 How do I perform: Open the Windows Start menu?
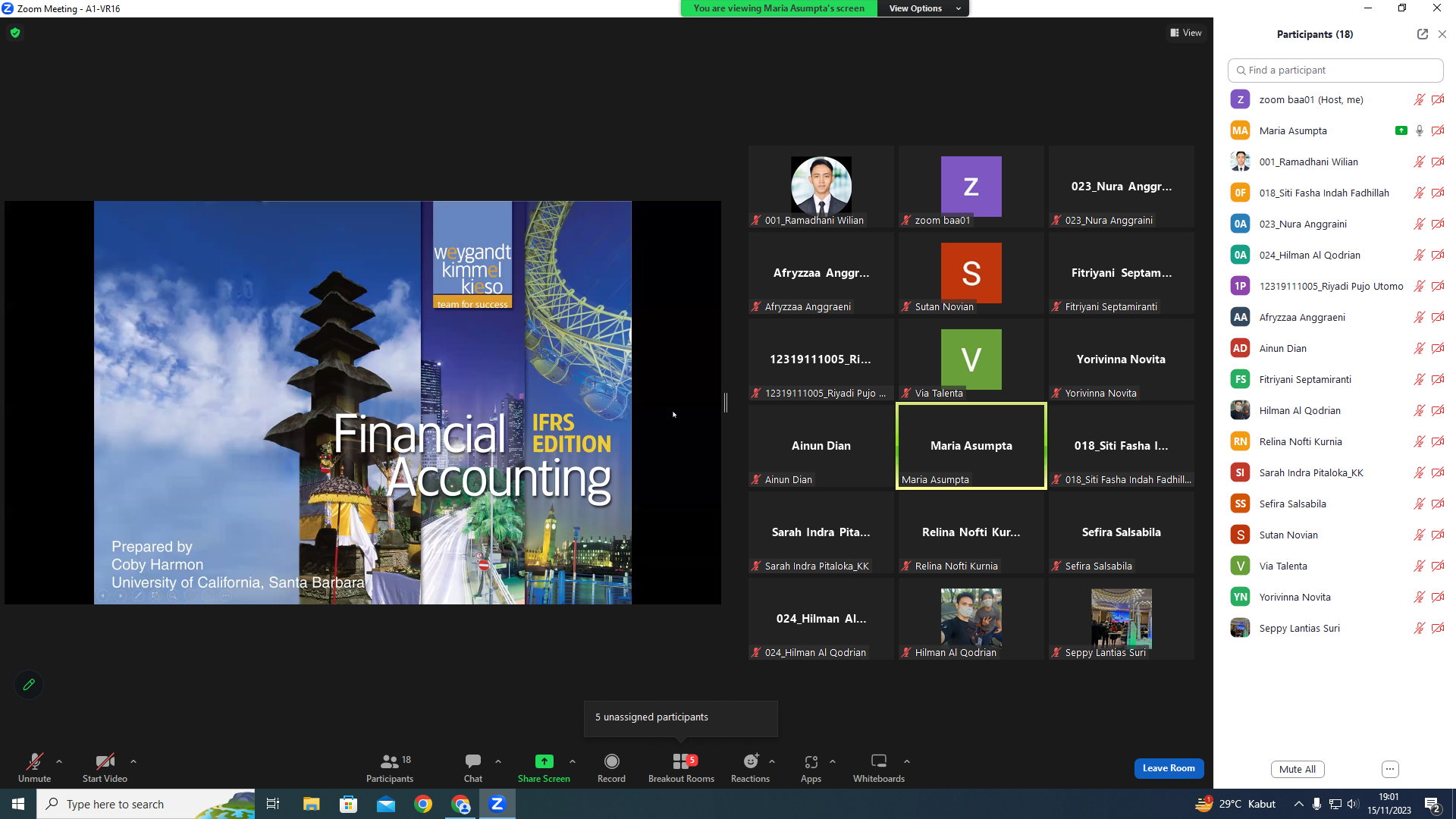(x=18, y=804)
